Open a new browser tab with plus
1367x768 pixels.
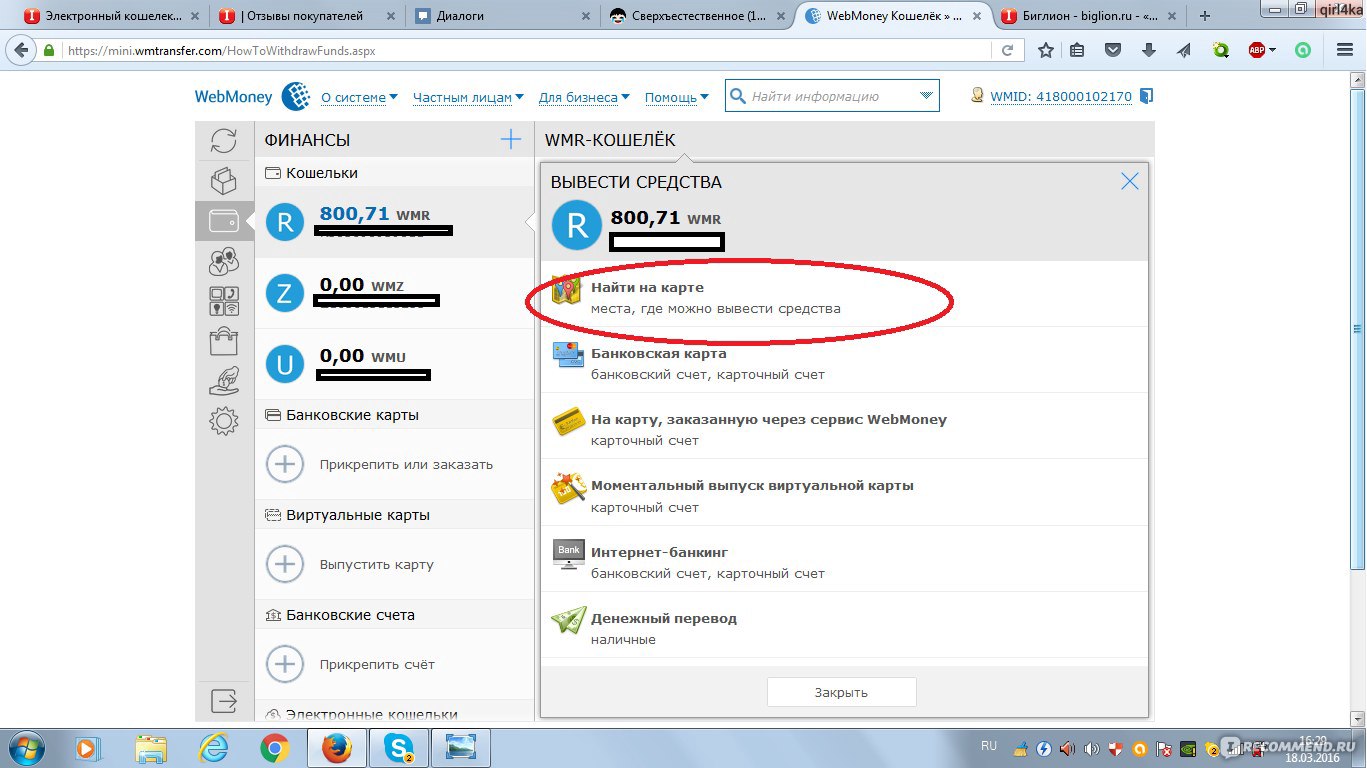point(1204,16)
